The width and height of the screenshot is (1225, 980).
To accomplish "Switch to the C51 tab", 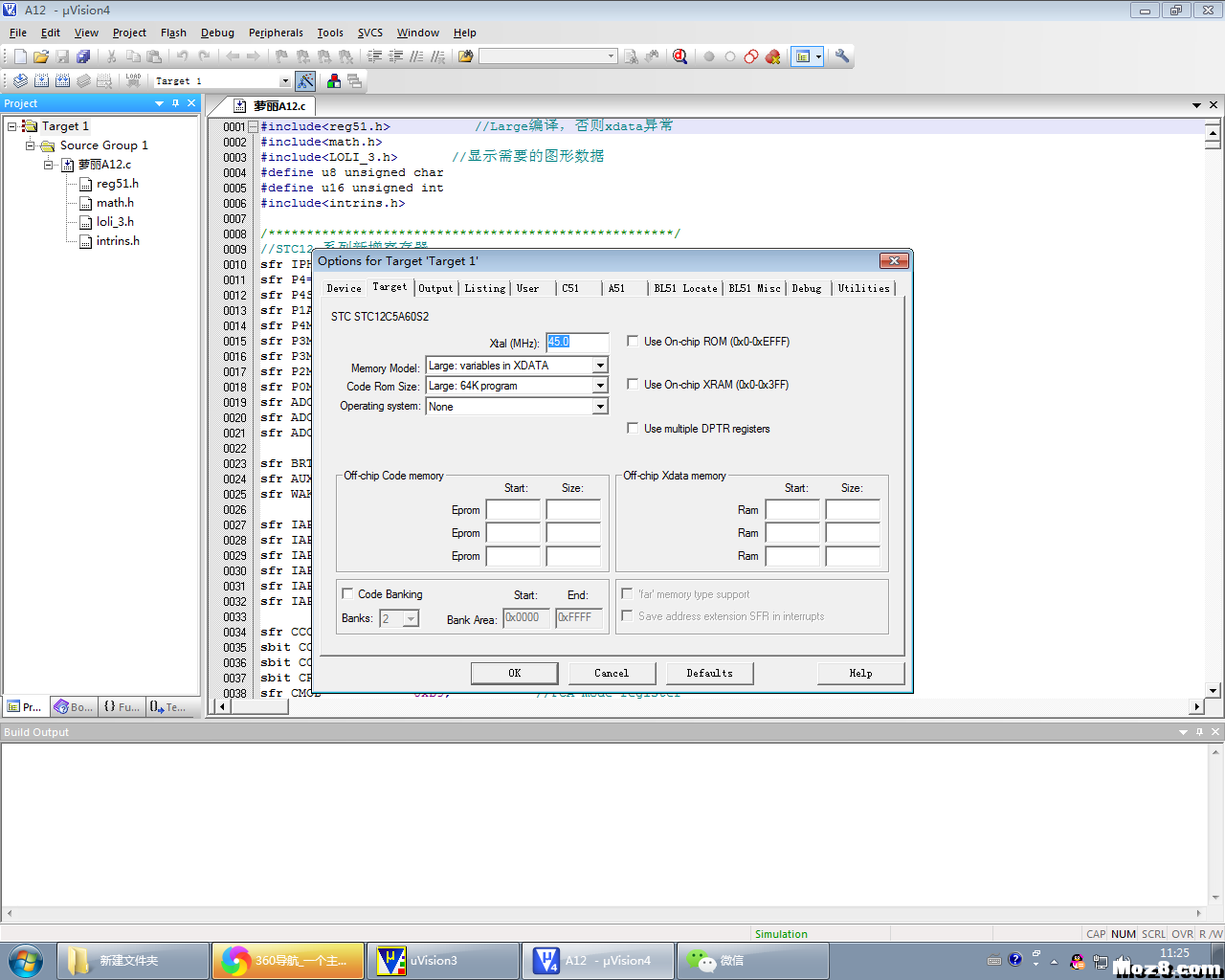I will tap(570, 288).
